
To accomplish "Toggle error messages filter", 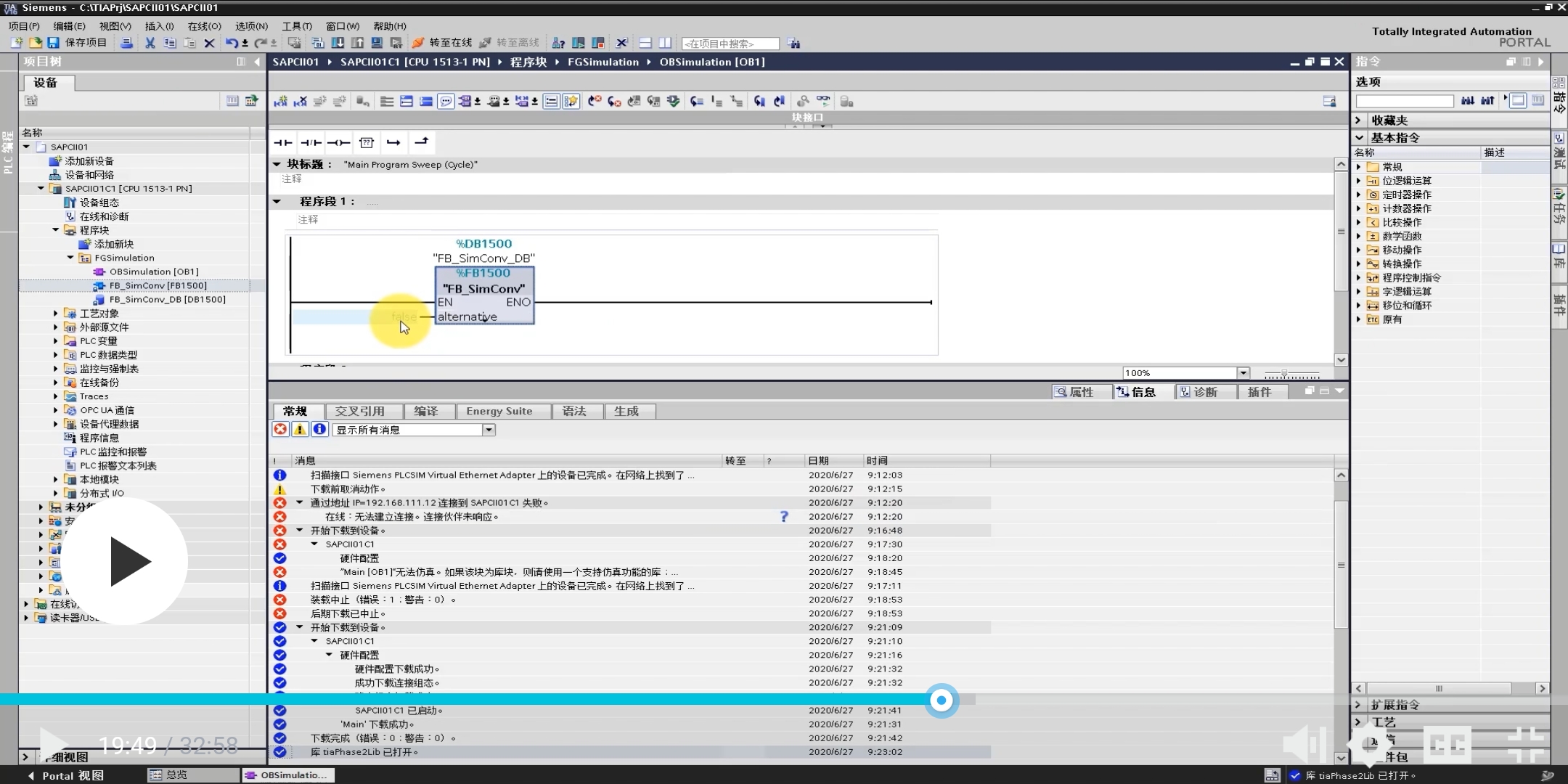I will tap(280, 430).
